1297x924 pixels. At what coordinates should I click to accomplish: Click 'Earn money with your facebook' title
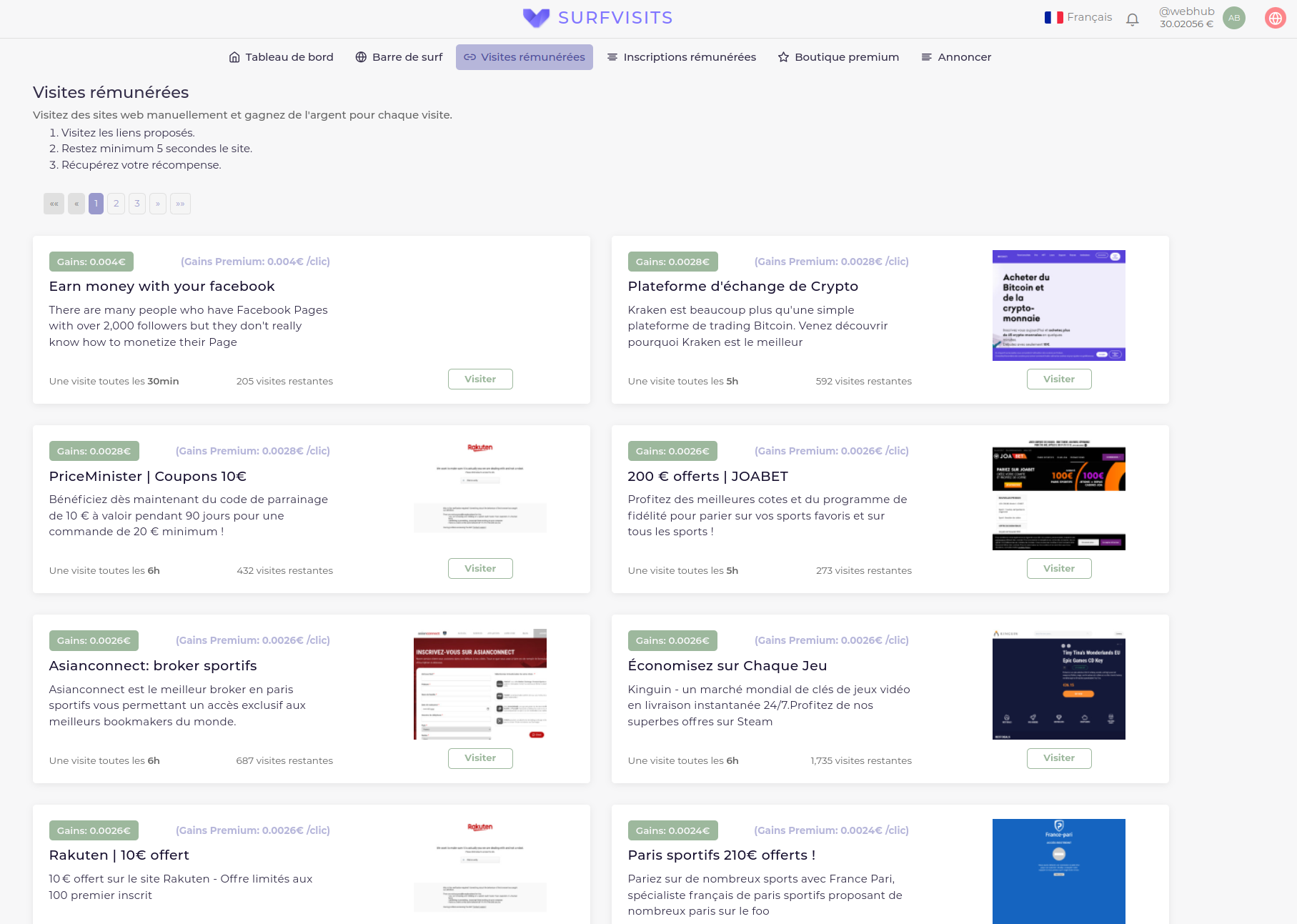pyautogui.click(x=161, y=287)
